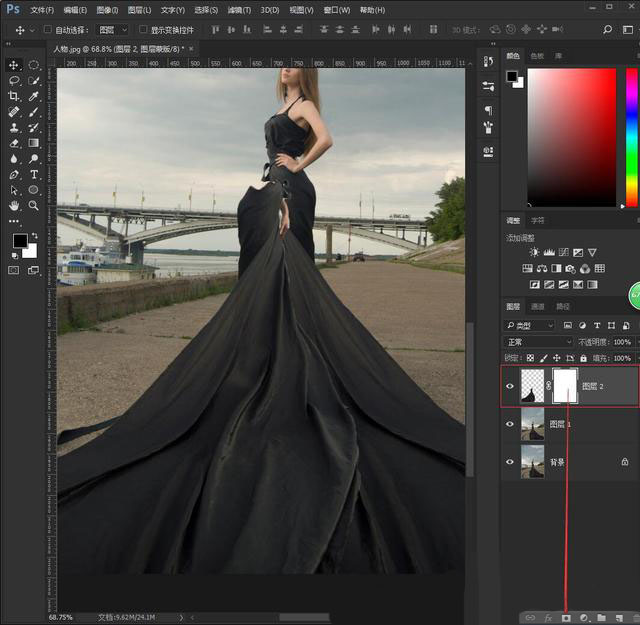Add Color Balance adjustment
The image size is (640, 625).
click(542, 269)
